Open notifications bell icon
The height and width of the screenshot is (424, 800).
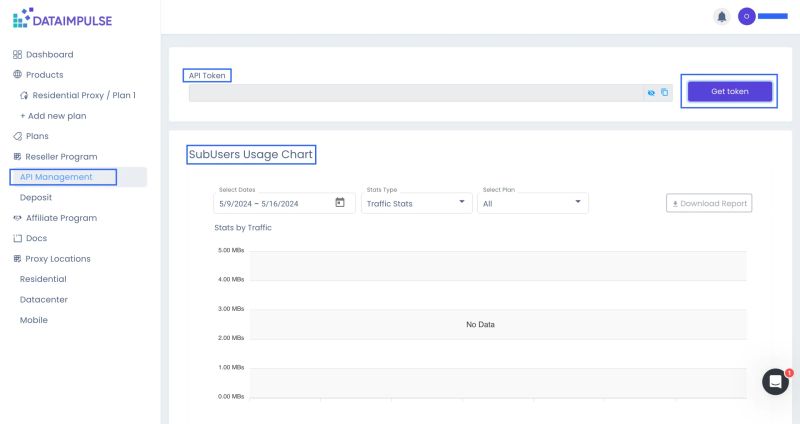pos(721,17)
